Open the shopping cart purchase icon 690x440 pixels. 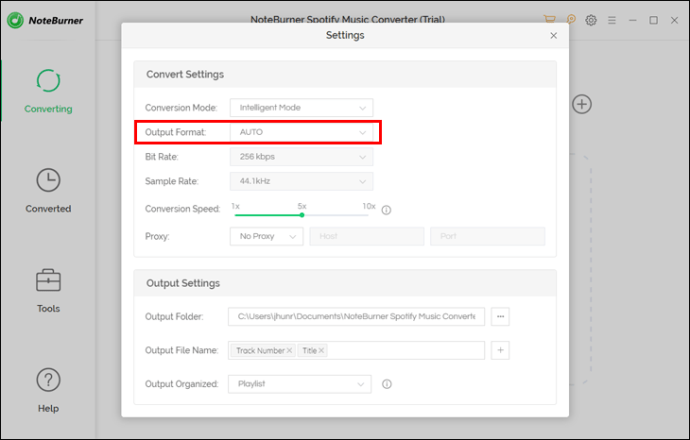tap(549, 20)
